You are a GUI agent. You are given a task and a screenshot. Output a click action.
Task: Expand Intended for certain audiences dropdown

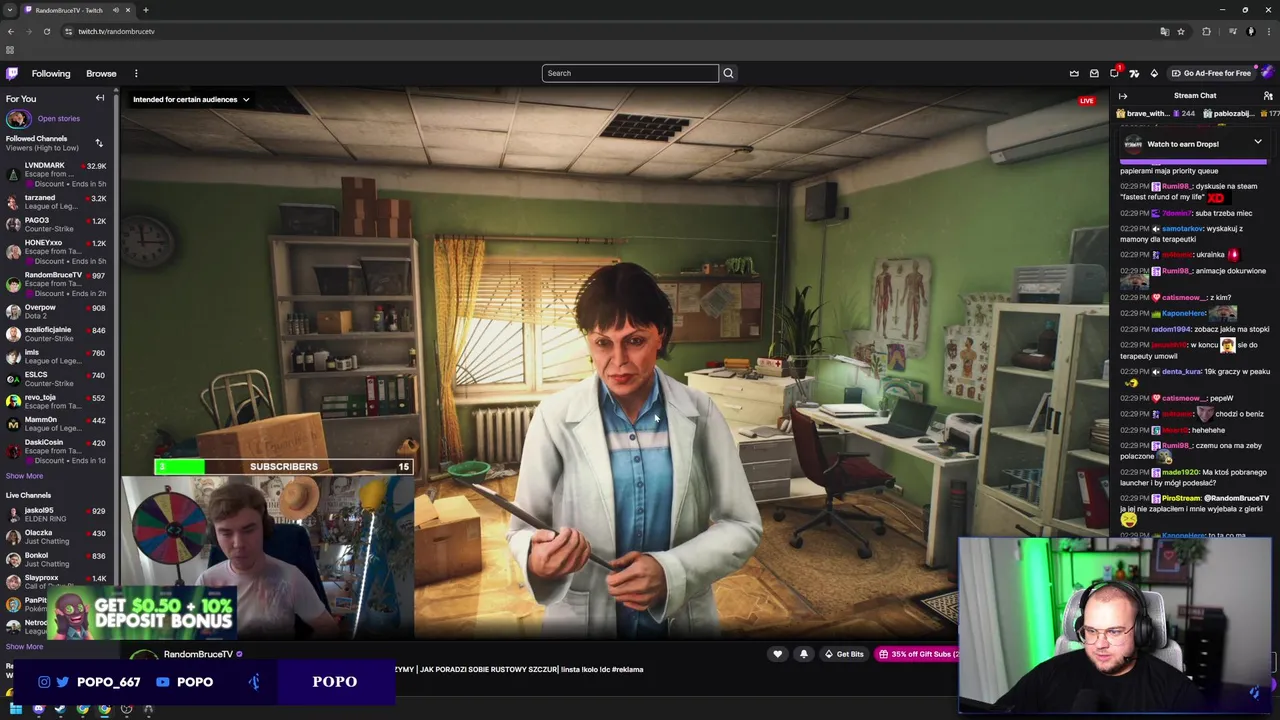pos(191,99)
